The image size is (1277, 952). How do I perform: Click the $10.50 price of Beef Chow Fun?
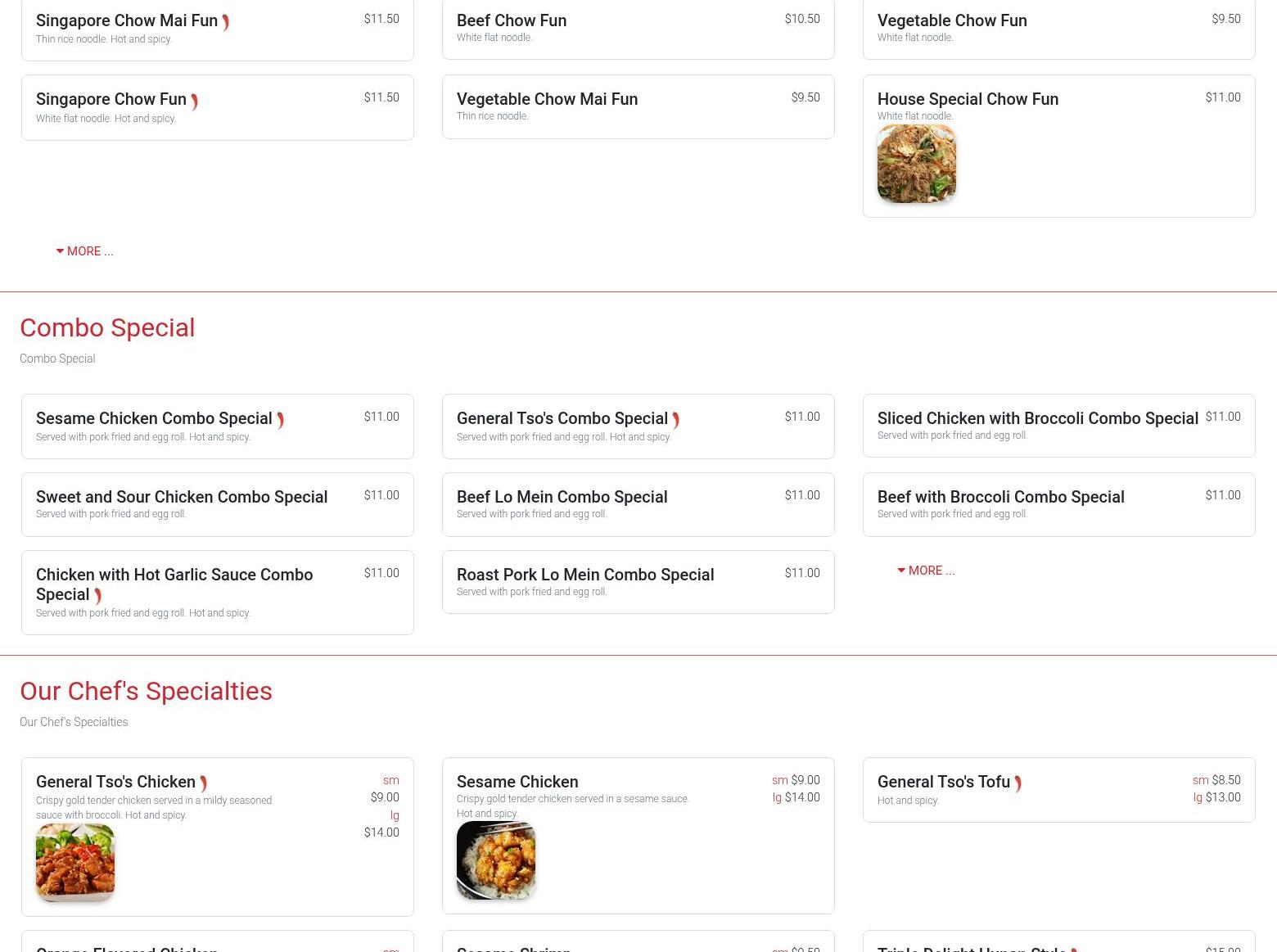click(802, 19)
